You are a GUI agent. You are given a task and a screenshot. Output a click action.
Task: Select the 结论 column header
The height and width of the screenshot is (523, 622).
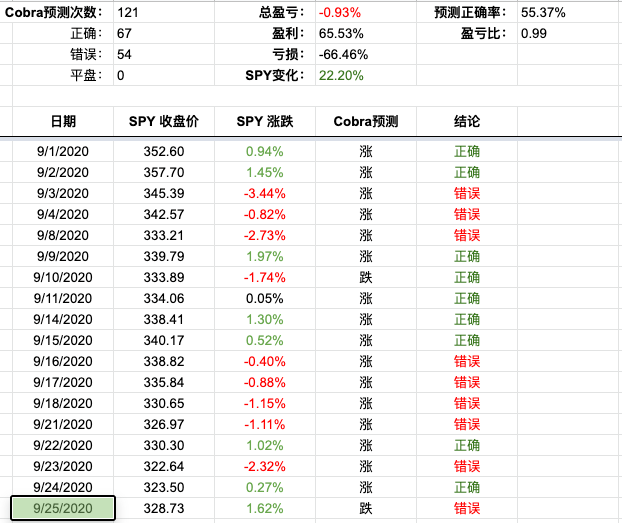[467, 121]
